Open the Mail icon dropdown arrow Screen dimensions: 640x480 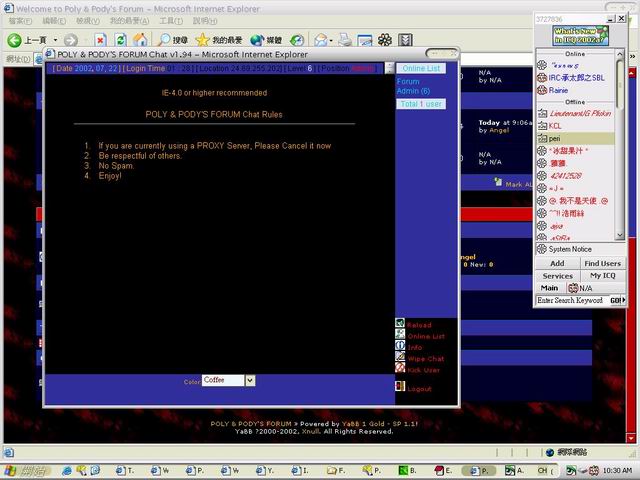[331, 40]
